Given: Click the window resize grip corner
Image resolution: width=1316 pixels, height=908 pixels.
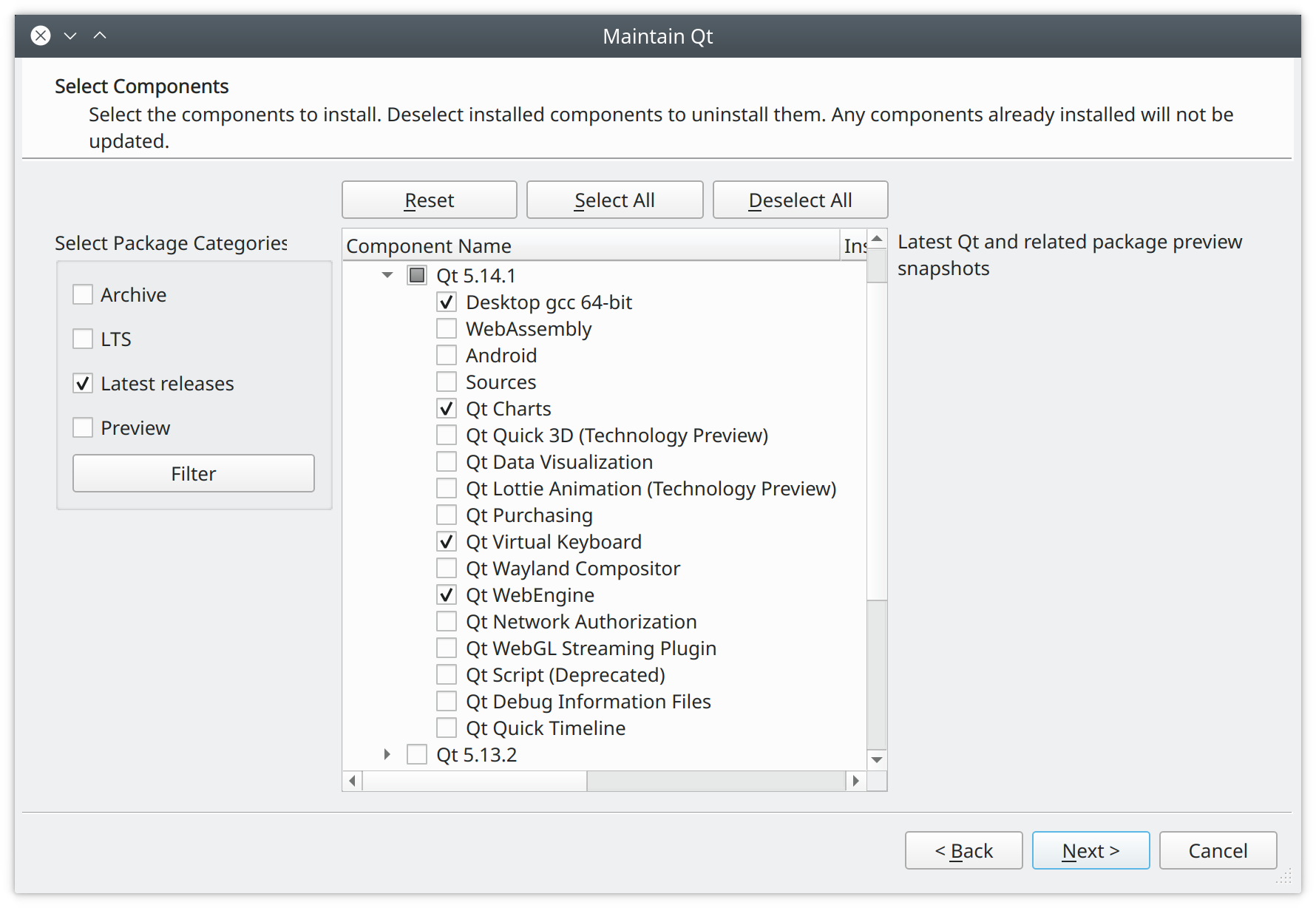Looking at the screenshot, I should click(x=1284, y=876).
